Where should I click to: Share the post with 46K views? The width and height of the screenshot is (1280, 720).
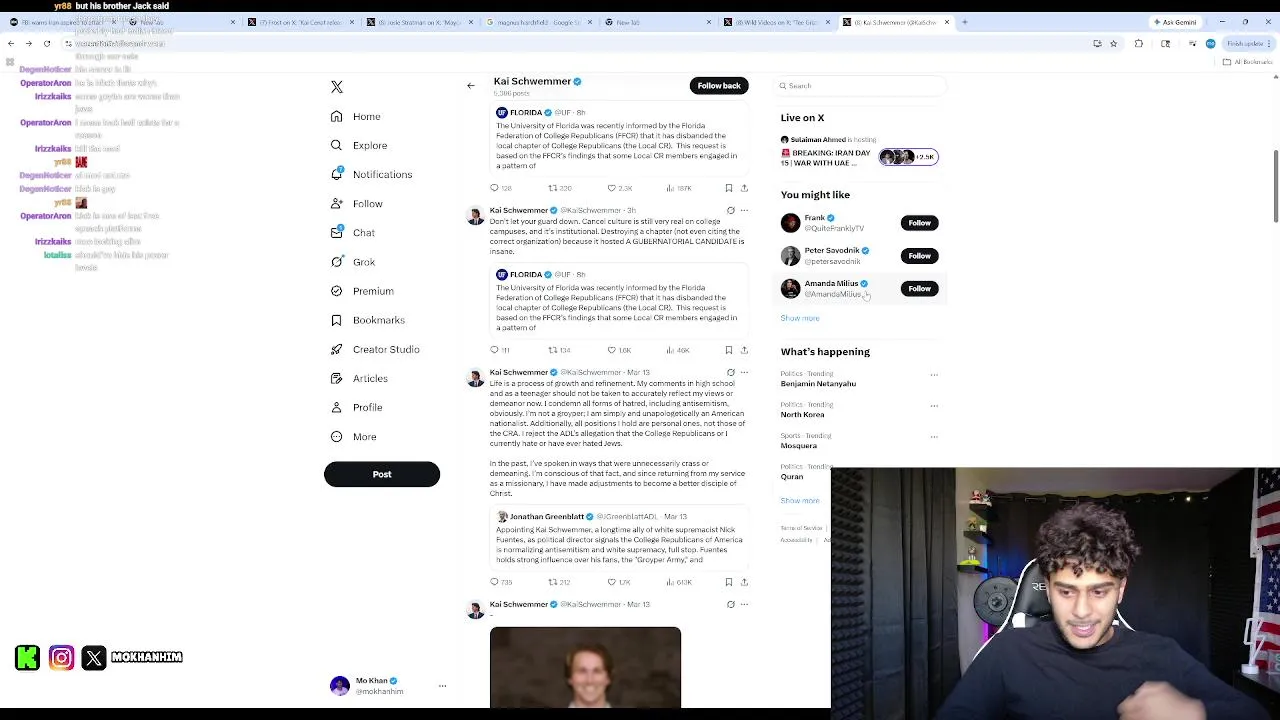coord(744,350)
